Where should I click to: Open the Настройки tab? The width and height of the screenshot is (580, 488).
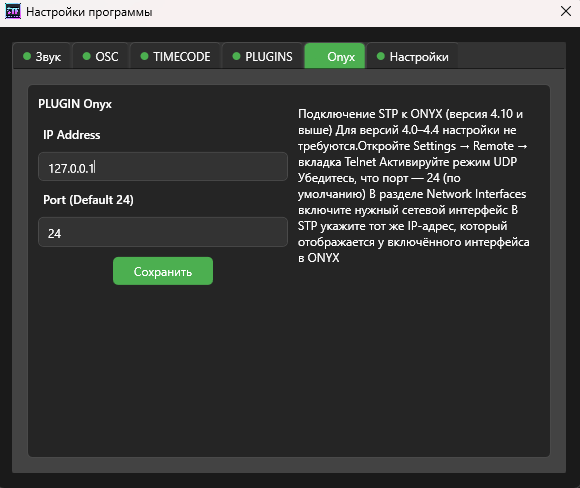(412, 56)
